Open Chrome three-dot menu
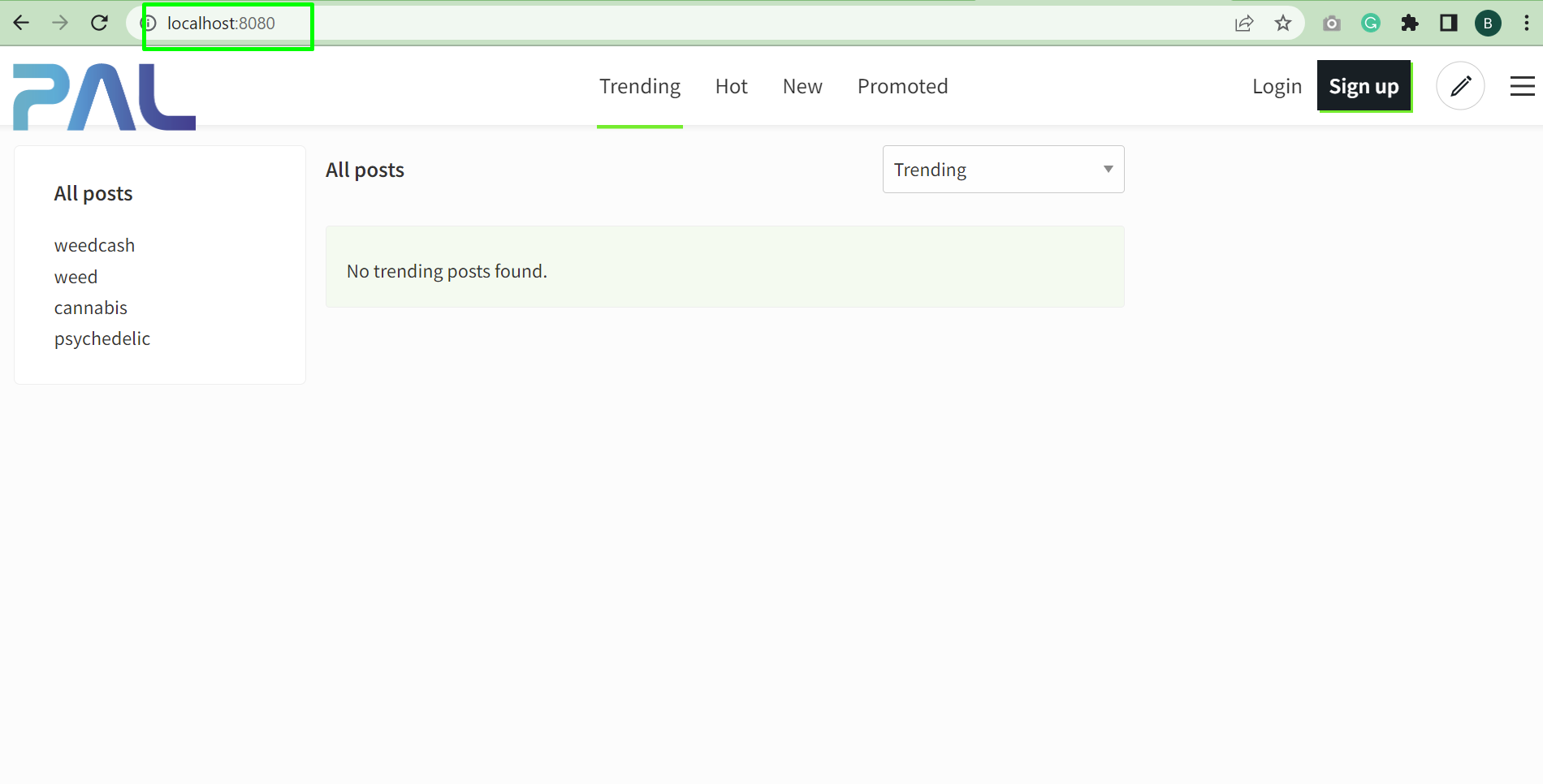 pyautogui.click(x=1527, y=23)
